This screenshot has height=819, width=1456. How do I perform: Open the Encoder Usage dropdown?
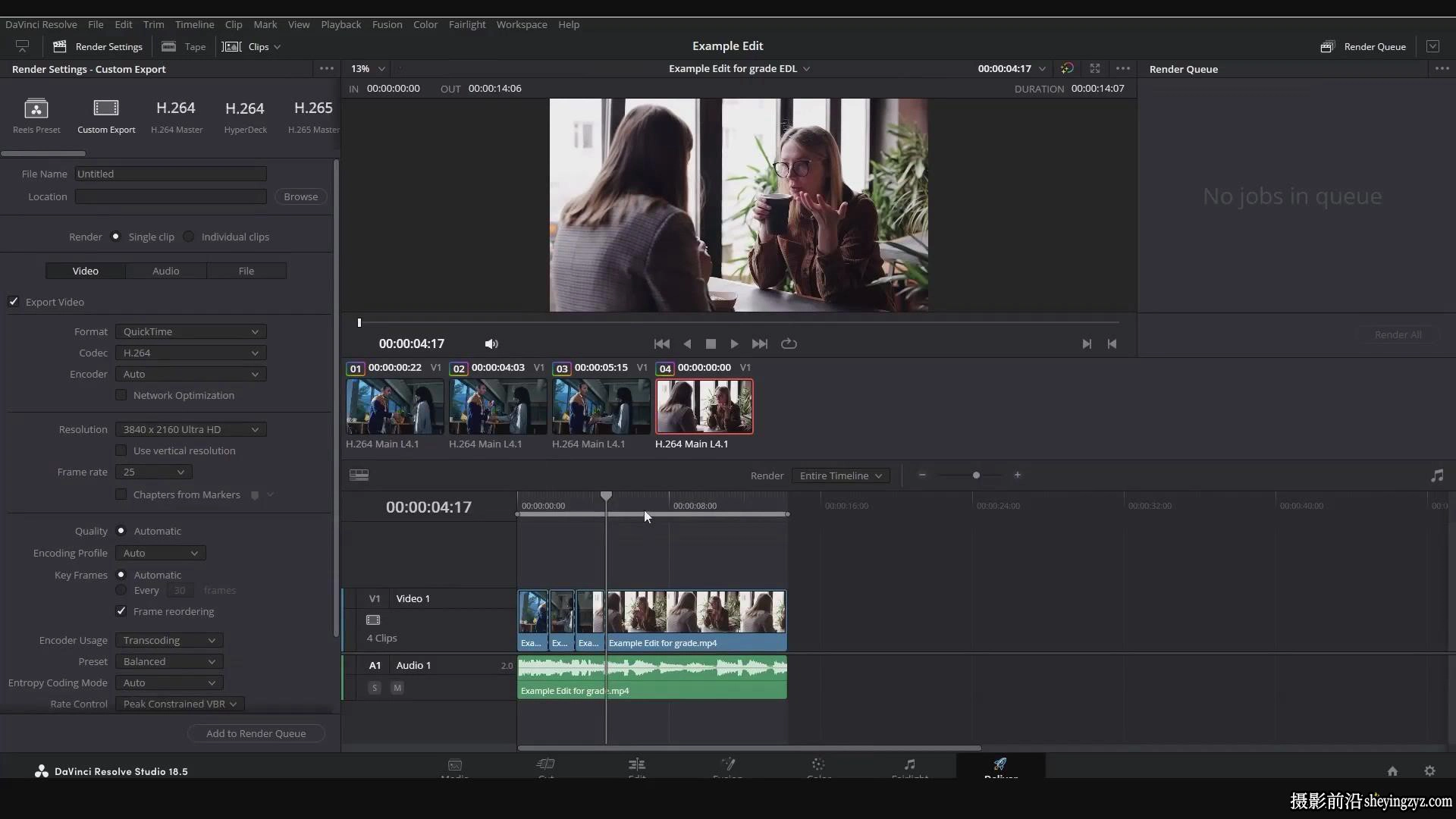(x=169, y=640)
